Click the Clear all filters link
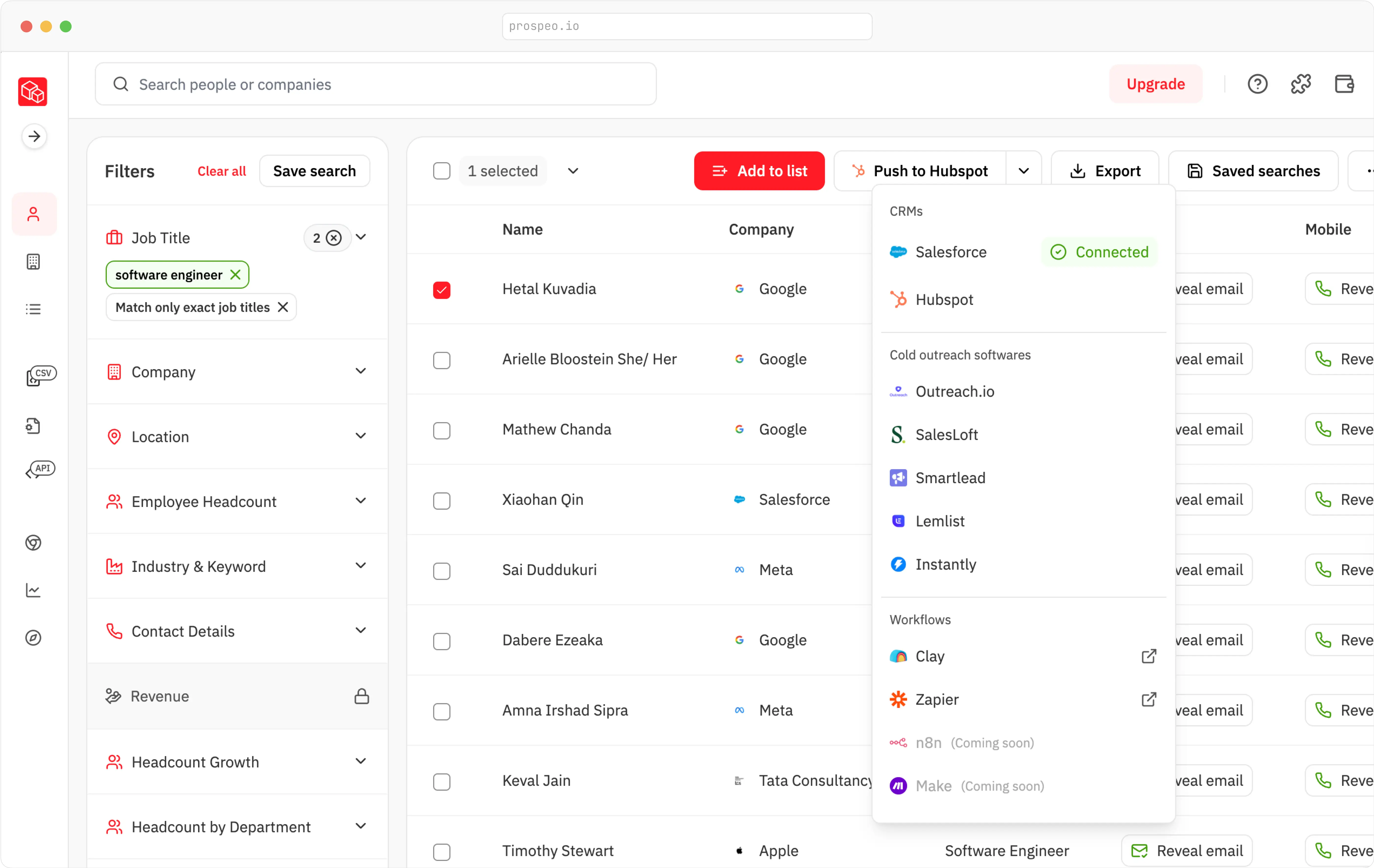 tap(221, 171)
